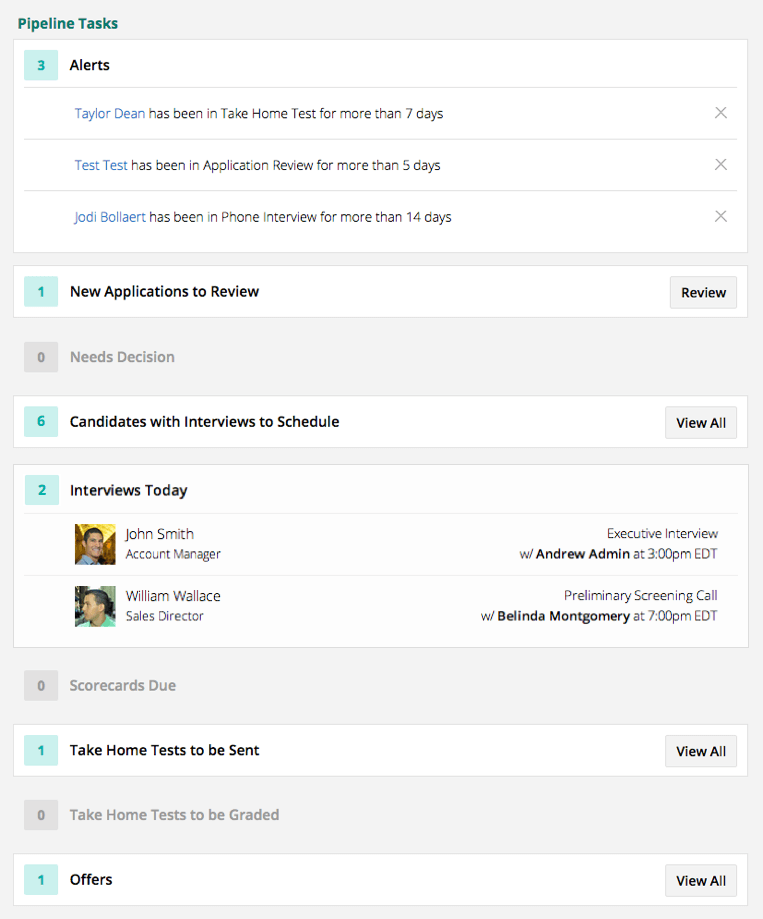Image resolution: width=763 pixels, height=919 pixels.
Task: View all Offers
Action: (x=701, y=881)
